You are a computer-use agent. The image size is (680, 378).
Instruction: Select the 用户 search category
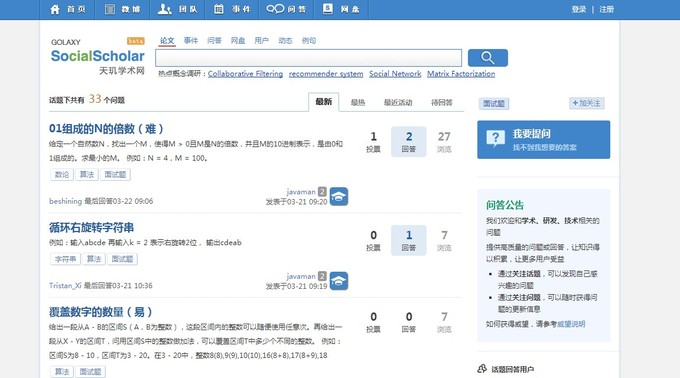(x=261, y=41)
